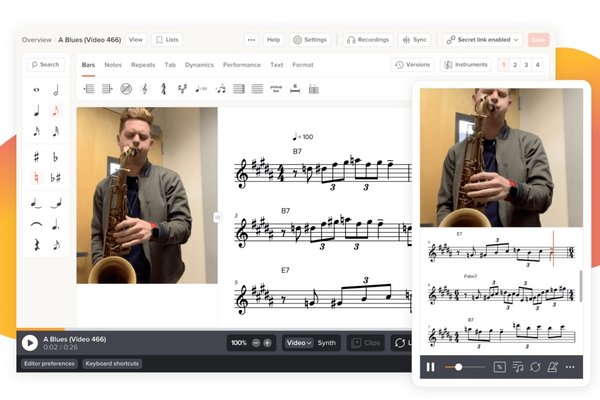Open the swing/triplet feel option
Image resolution: width=600 pixels, height=400 pixels.
tap(220, 89)
